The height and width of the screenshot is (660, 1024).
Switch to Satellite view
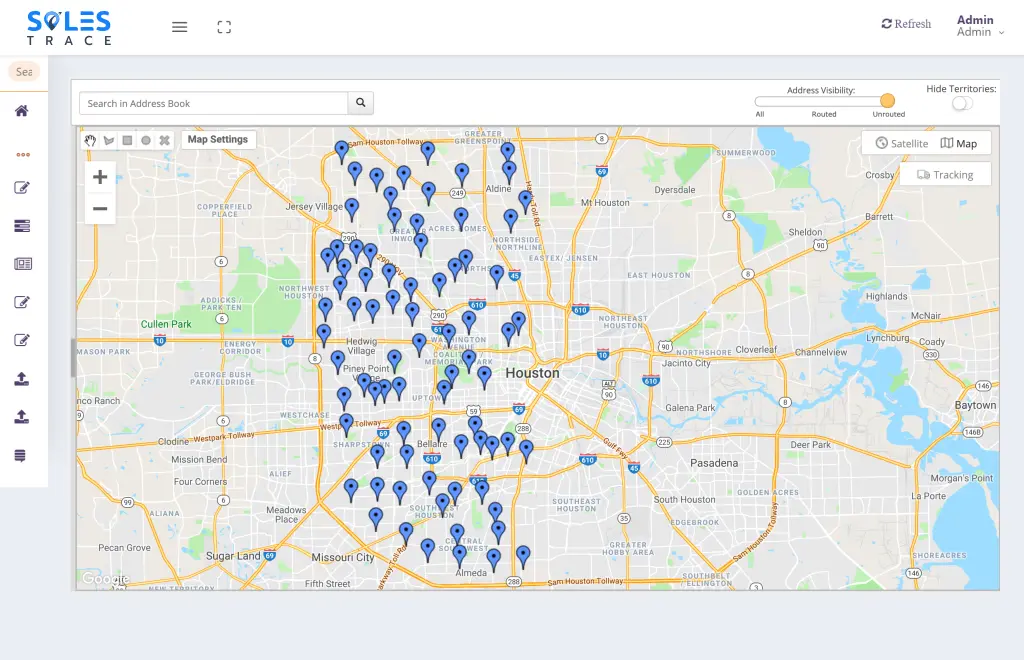click(x=901, y=143)
